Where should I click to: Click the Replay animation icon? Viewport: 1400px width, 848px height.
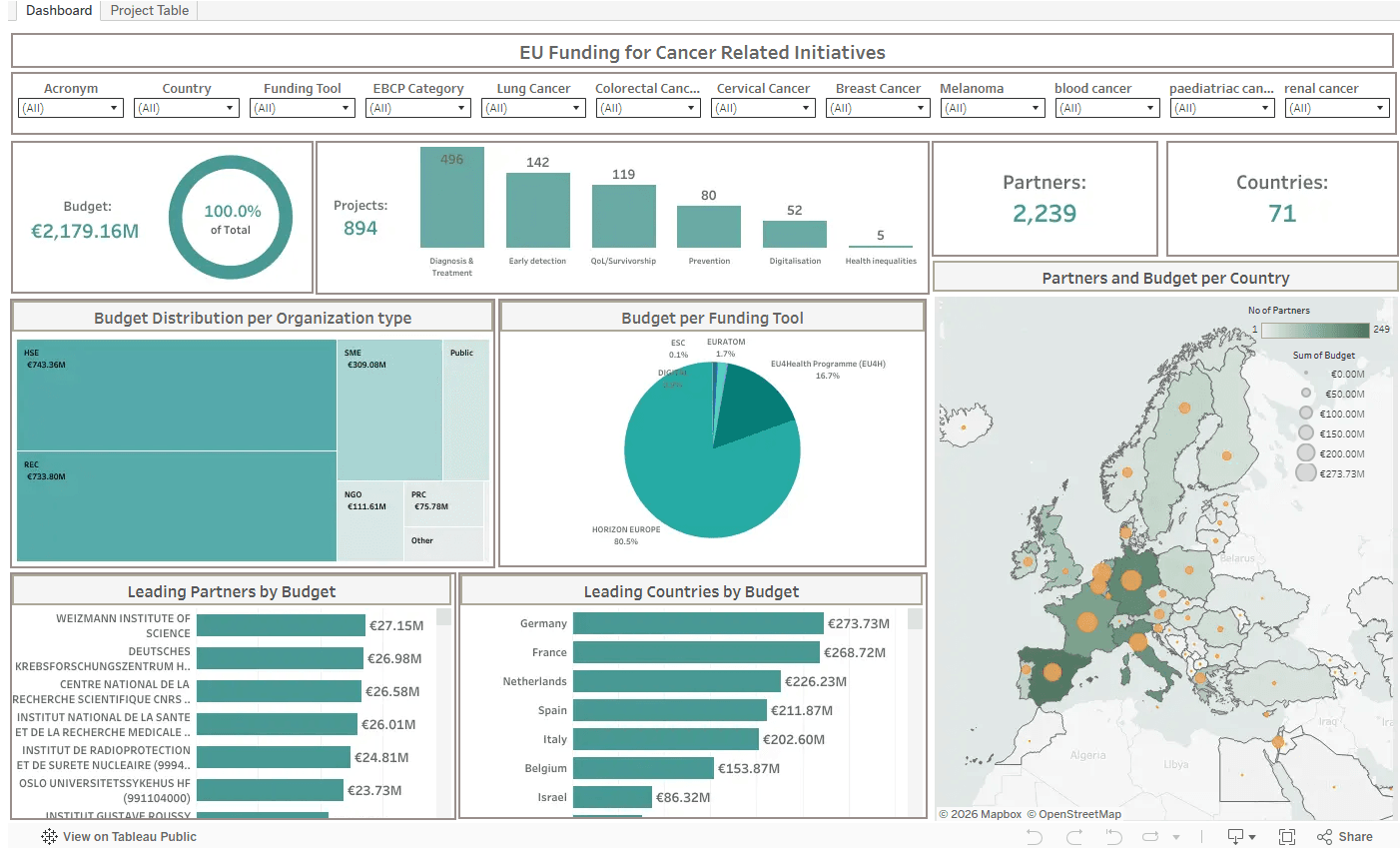point(1150,837)
